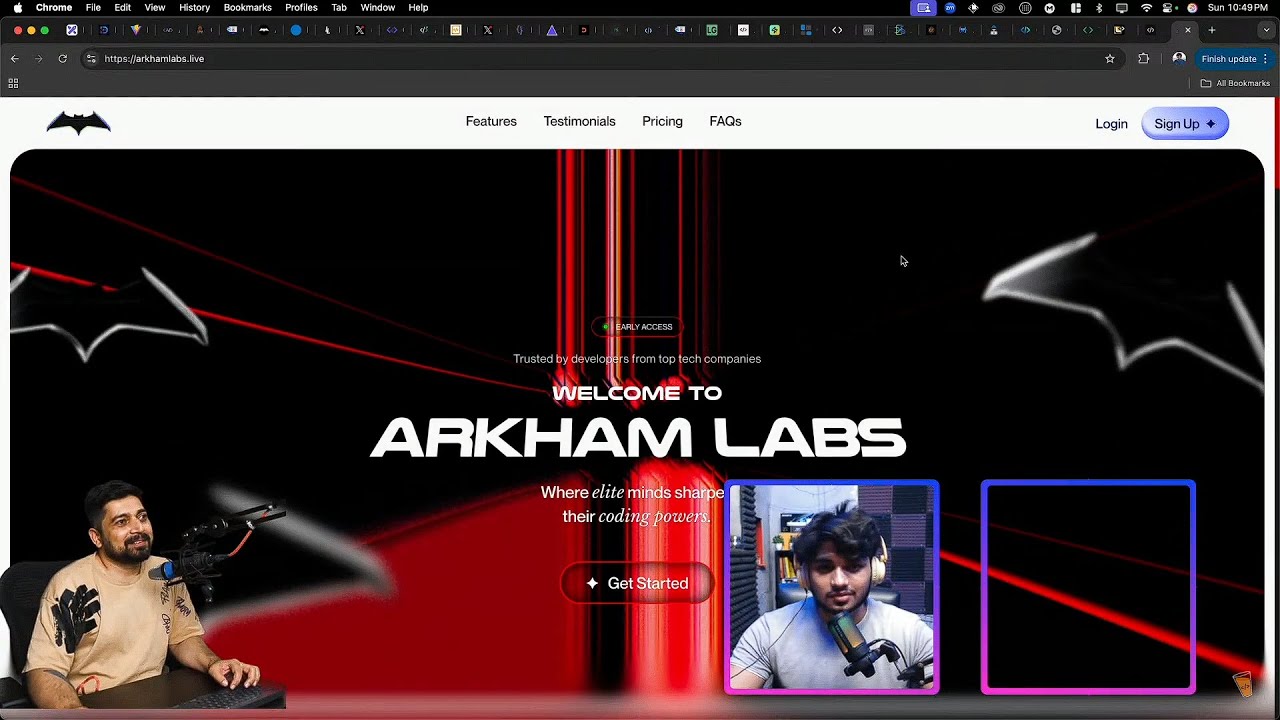Click the ARKHAM LABS headline
Image resolution: width=1280 pixels, height=720 pixels.
click(638, 438)
